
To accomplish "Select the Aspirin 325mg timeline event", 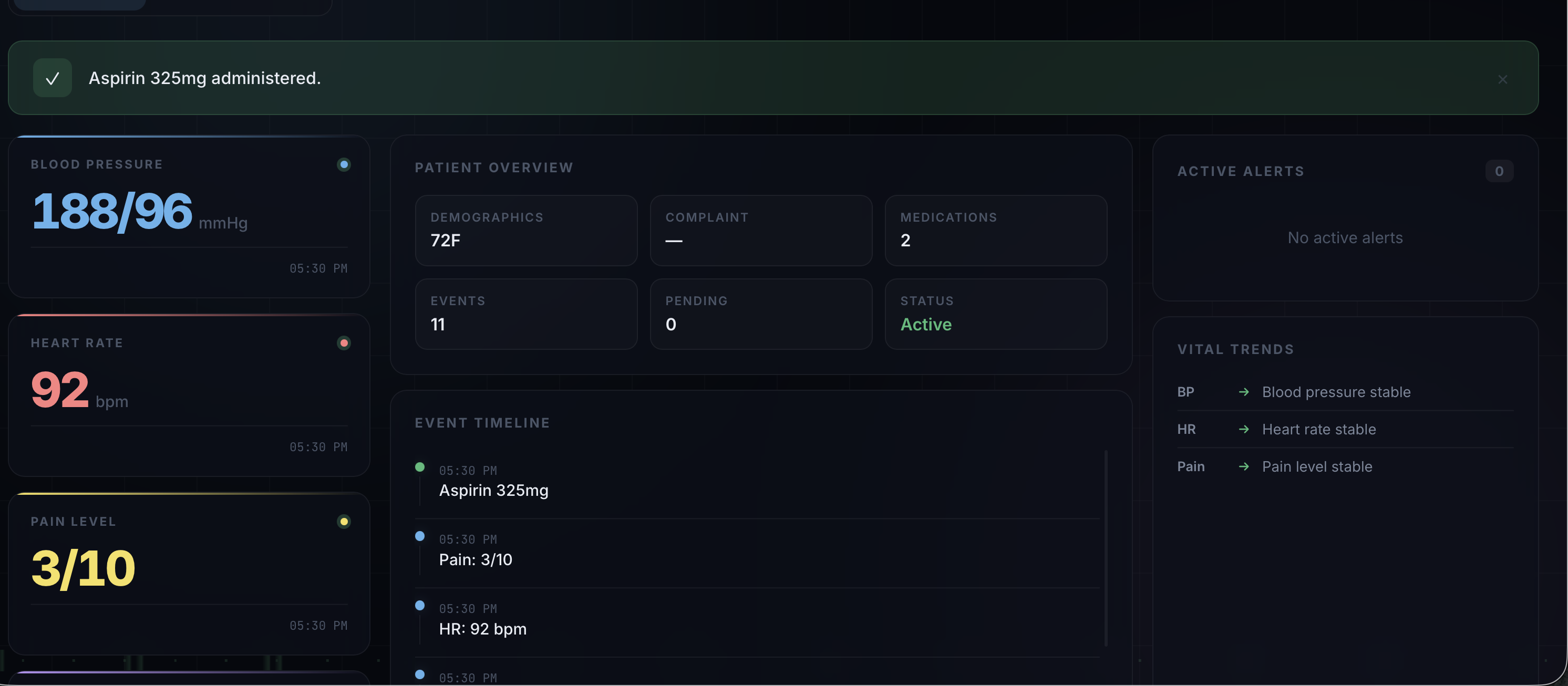I will click(x=757, y=484).
